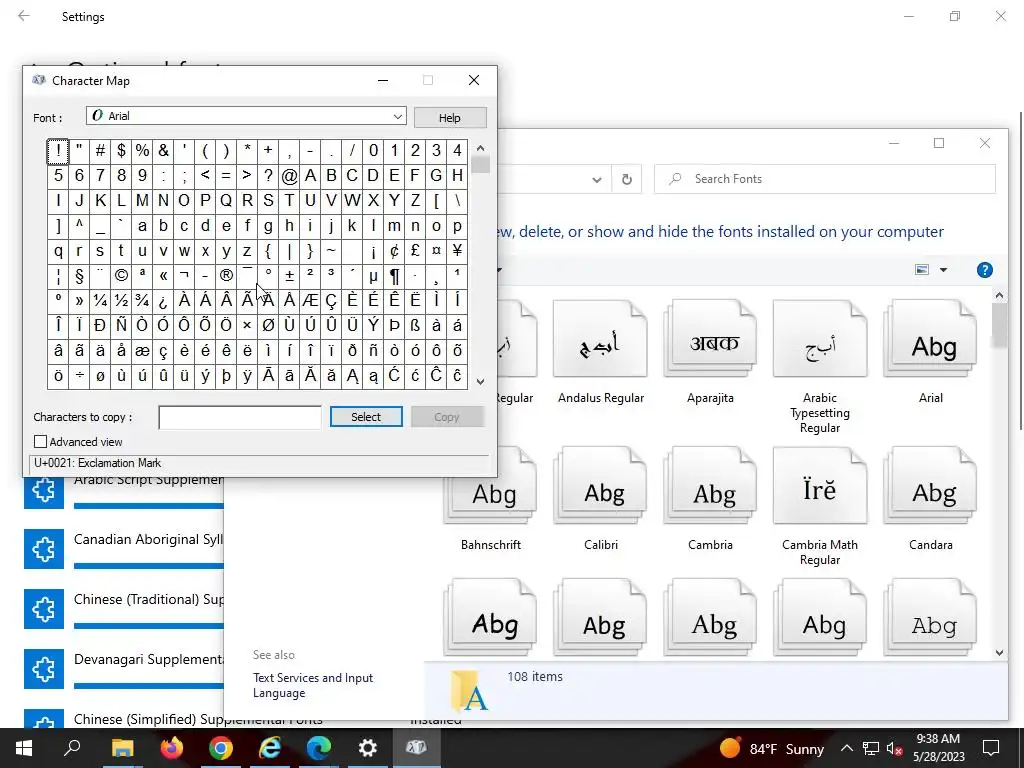The width and height of the screenshot is (1024, 768).
Task: Open Settings gear in taskbar
Action: pos(368,748)
